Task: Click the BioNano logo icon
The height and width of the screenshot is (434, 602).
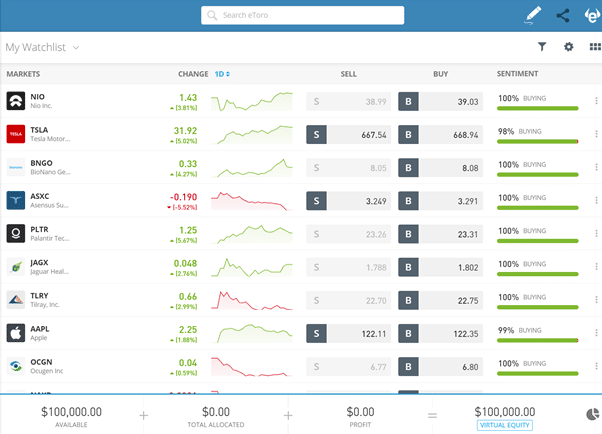Action: pos(16,167)
